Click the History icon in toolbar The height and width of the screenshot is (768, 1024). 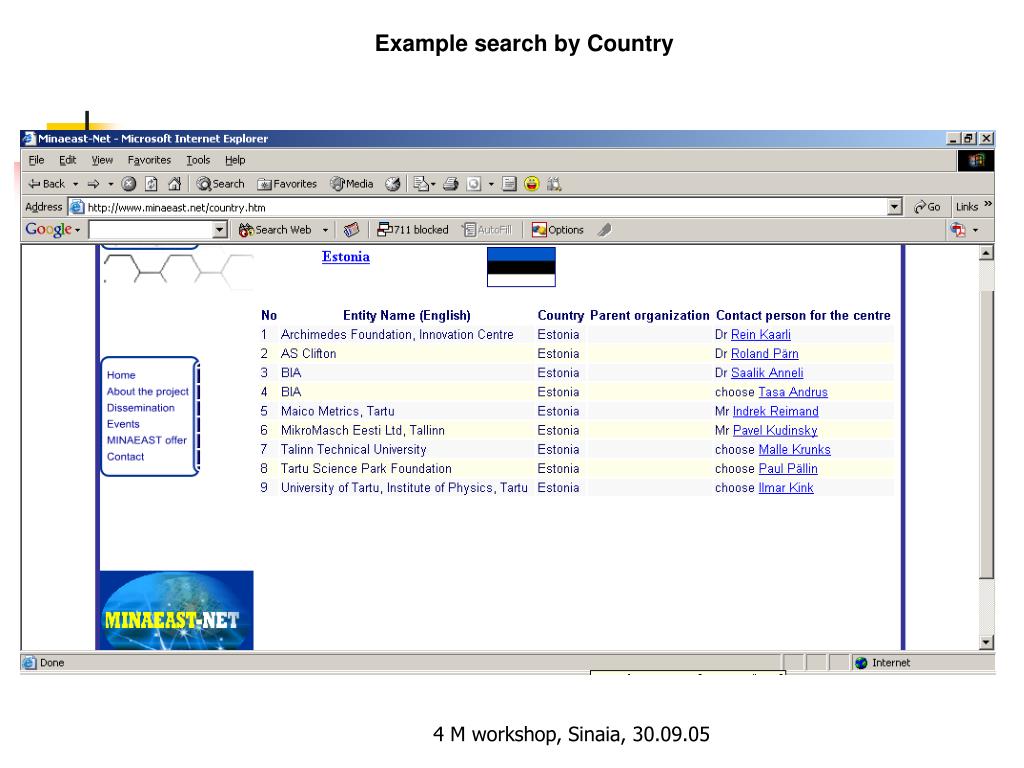[392, 184]
